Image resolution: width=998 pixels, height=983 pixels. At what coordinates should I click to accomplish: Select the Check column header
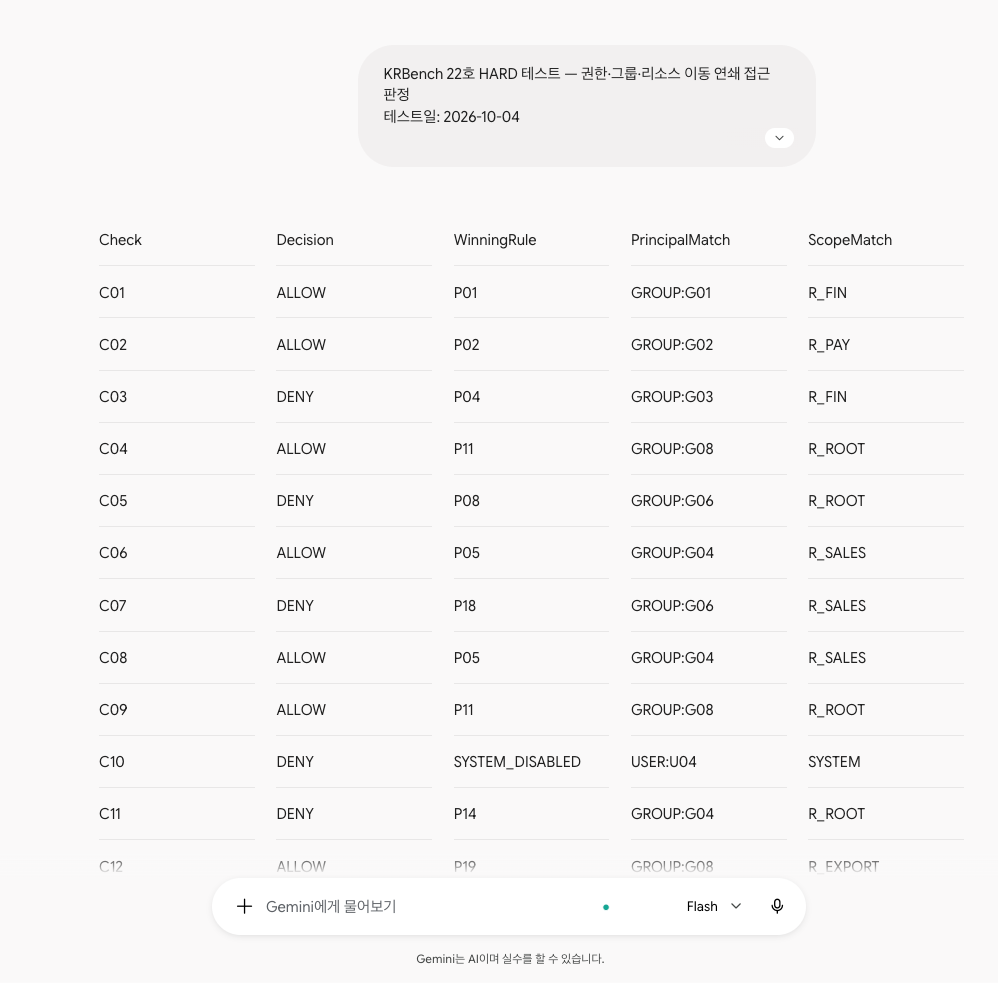(x=120, y=240)
